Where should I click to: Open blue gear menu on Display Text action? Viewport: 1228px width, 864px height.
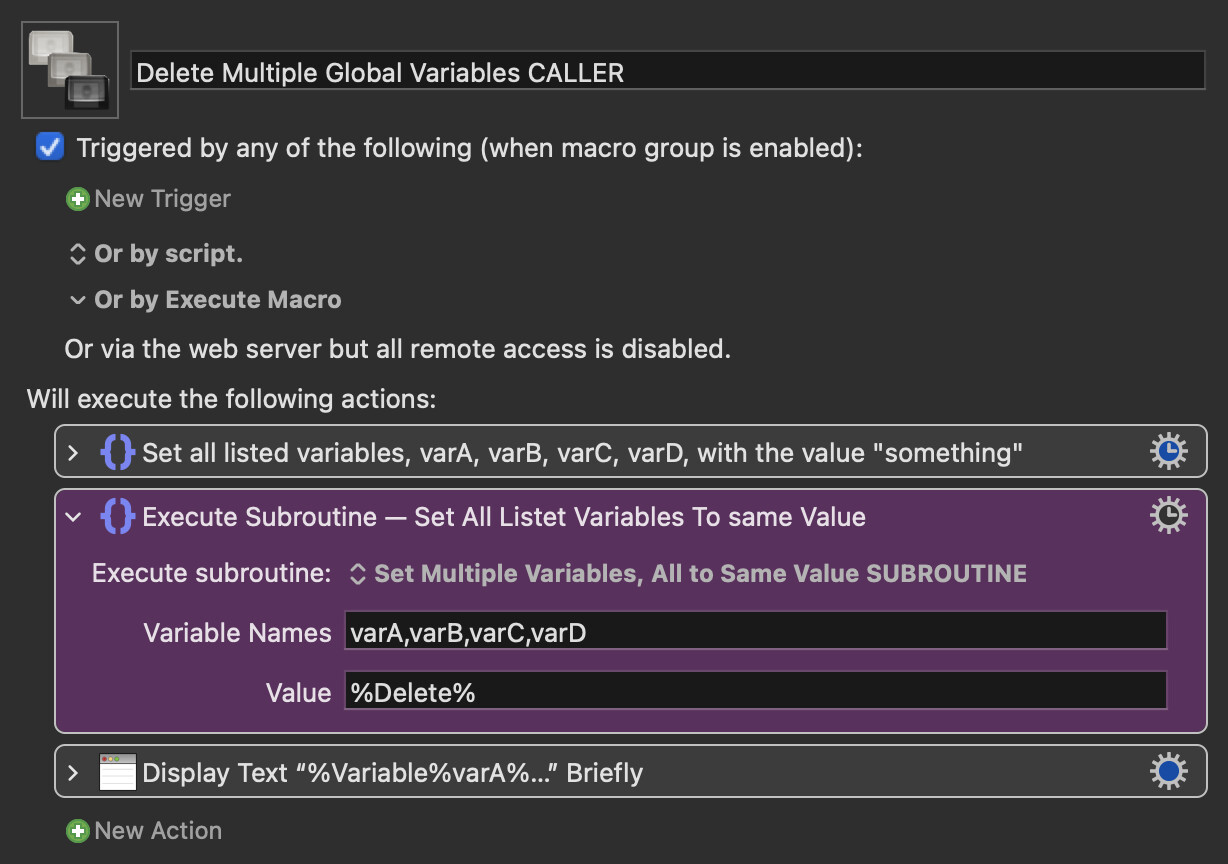(1168, 772)
